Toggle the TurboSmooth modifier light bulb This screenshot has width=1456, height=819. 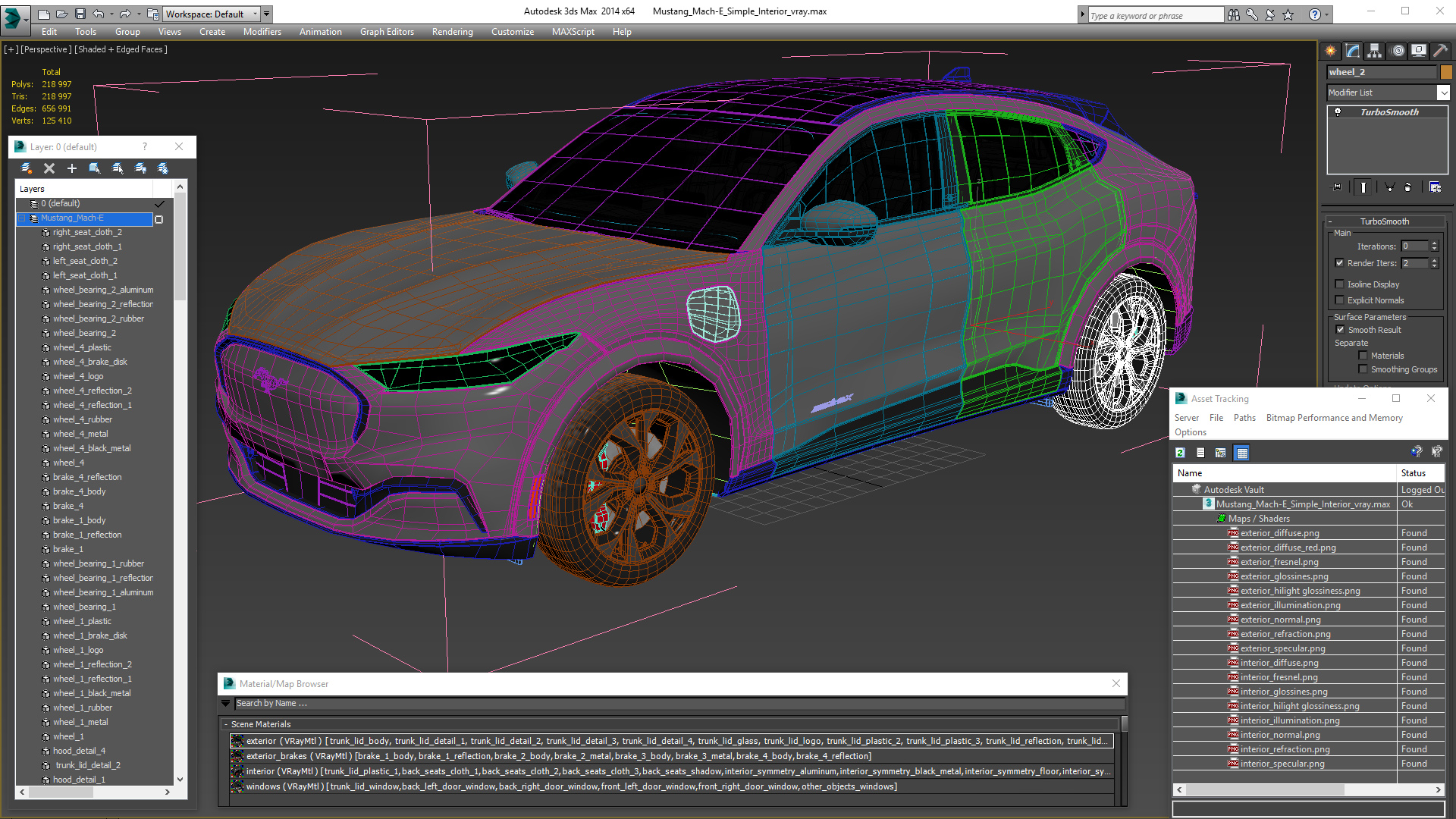[x=1338, y=111]
